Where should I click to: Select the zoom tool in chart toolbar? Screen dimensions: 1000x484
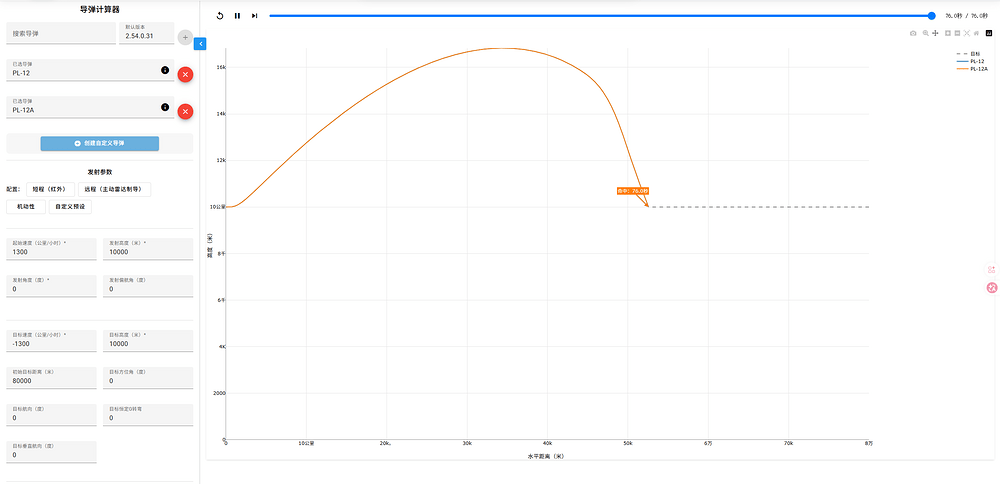coord(925,33)
